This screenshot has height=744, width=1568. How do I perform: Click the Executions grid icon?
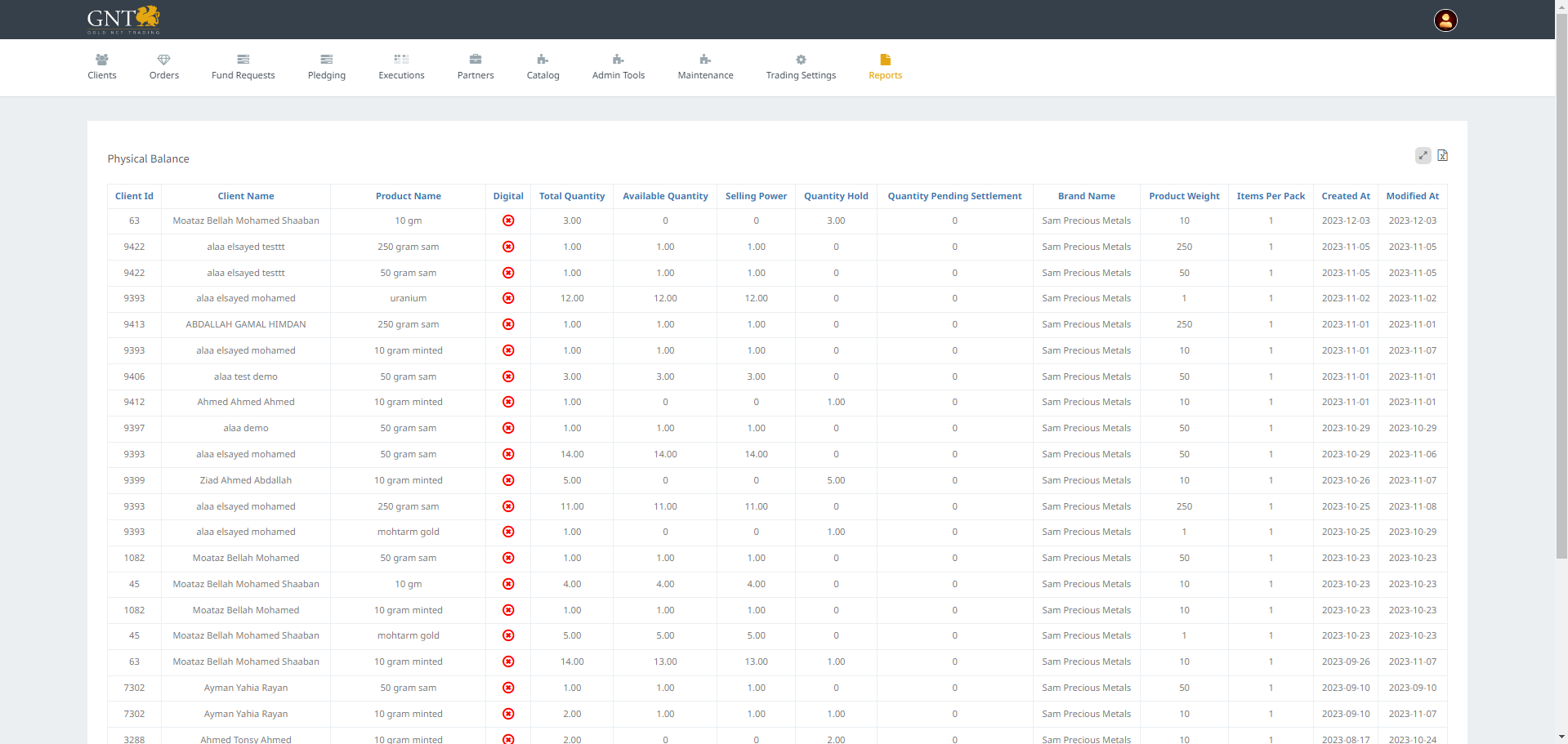tap(401, 60)
